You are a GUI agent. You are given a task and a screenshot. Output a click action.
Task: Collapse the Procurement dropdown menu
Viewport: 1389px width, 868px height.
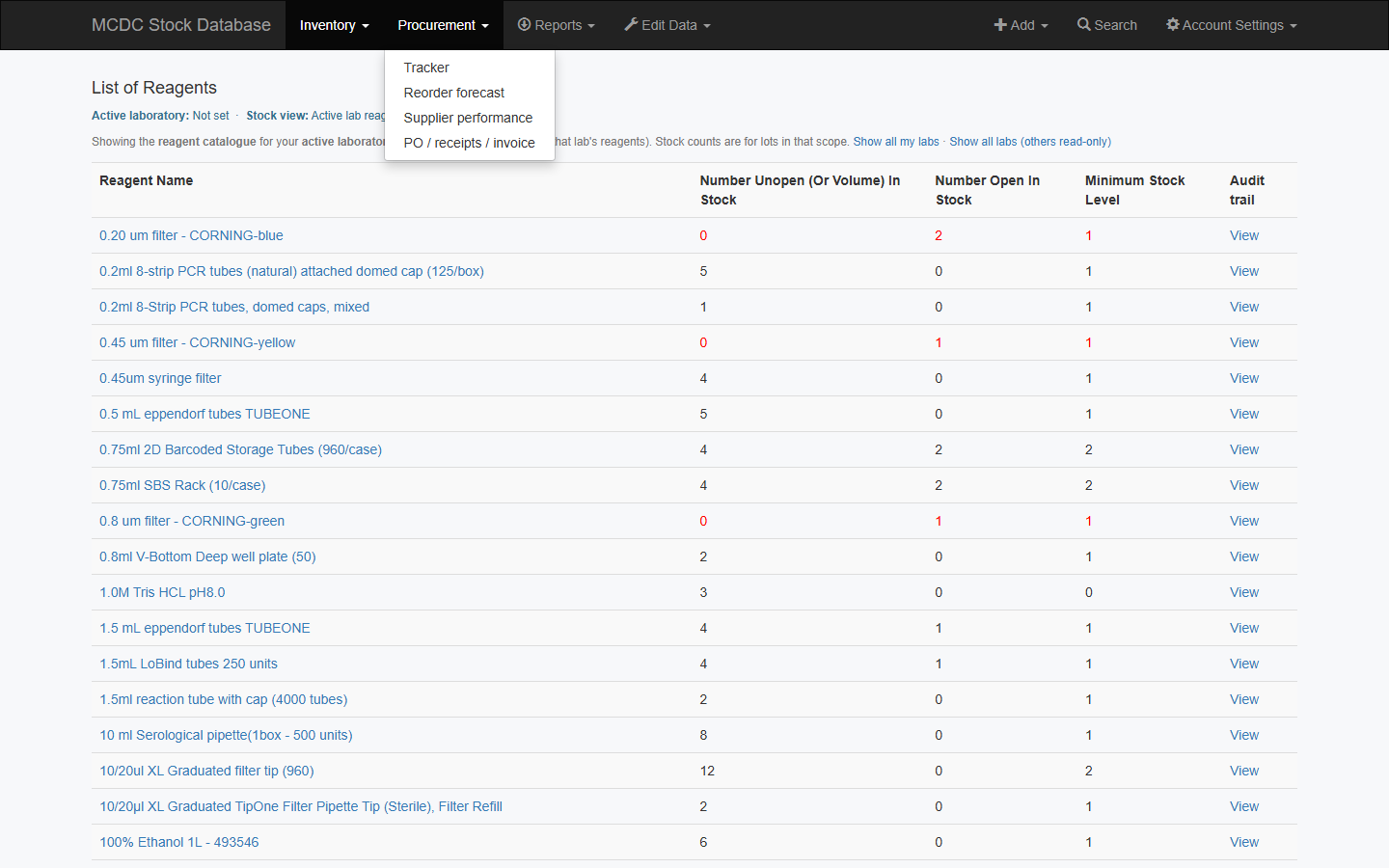tap(443, 25)
